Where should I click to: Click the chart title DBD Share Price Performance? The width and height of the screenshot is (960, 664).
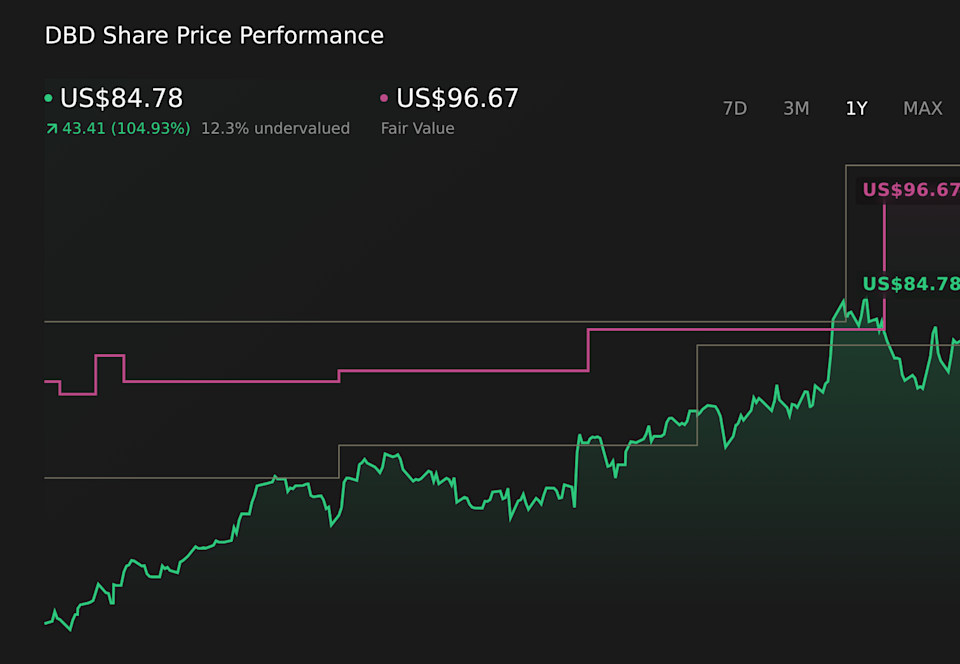click(x=213, y=35)
